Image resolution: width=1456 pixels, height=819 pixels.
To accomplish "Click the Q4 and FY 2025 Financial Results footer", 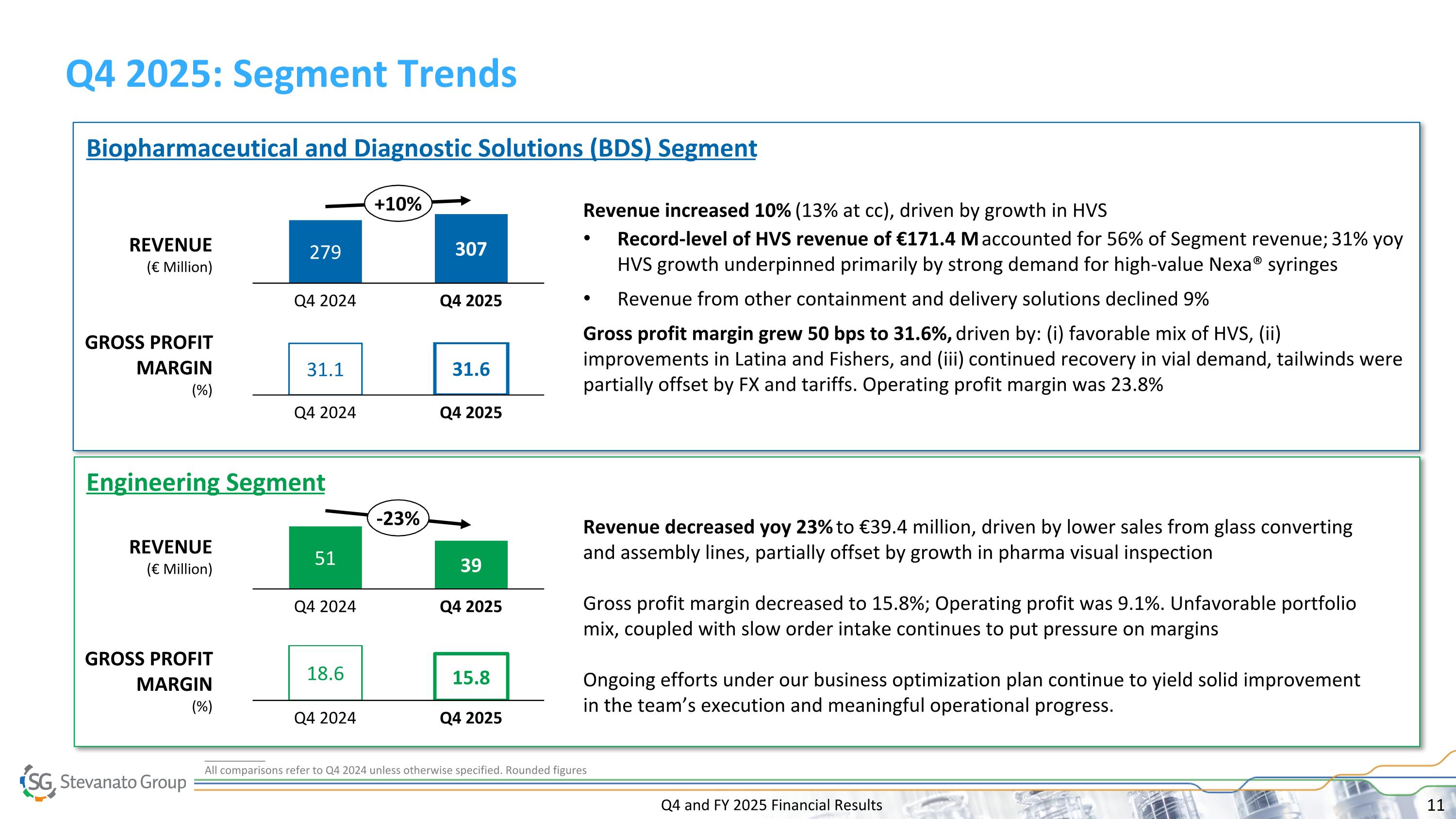I will tap(771, 805).
